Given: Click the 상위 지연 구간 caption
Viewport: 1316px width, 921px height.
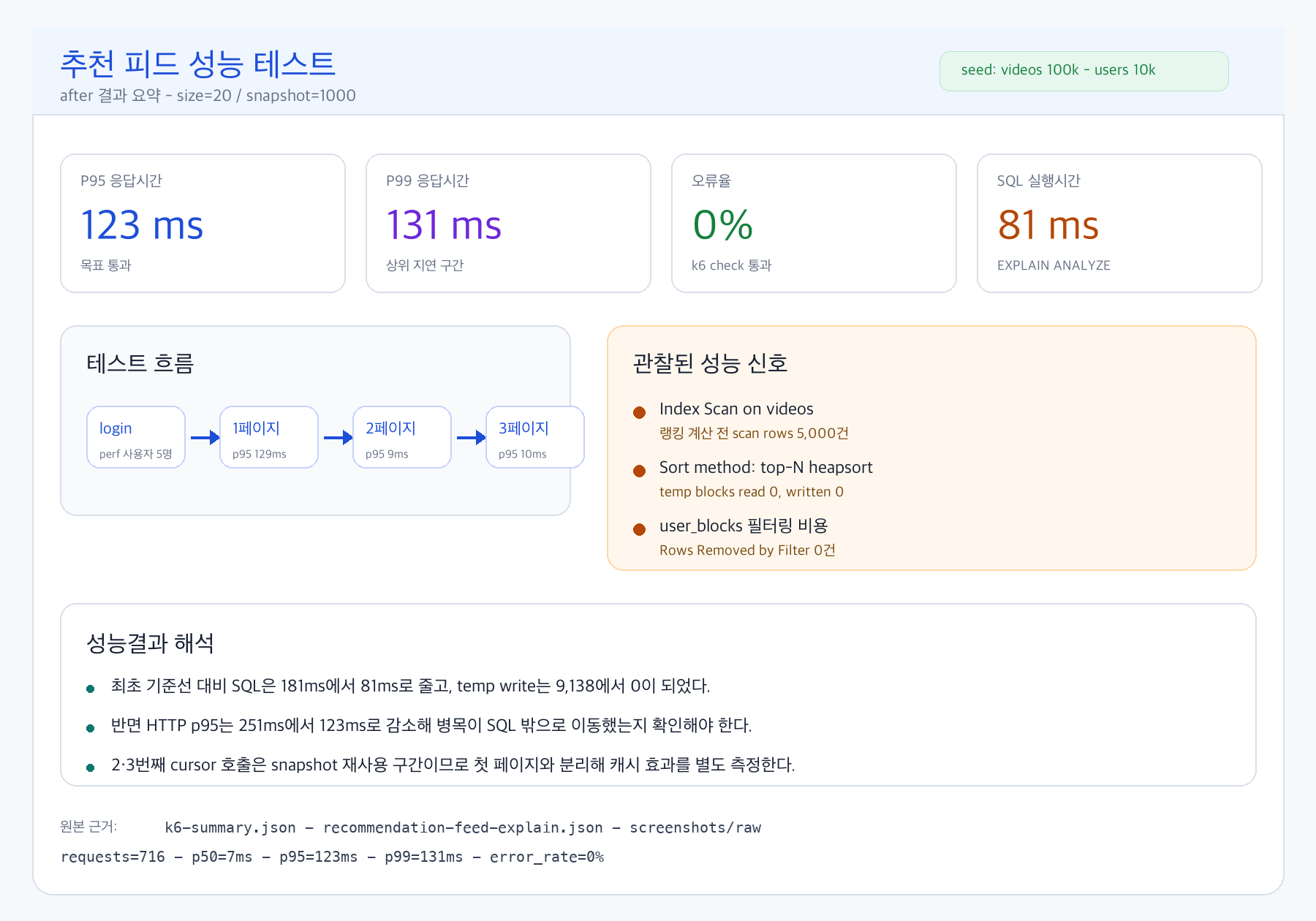Looking at the screenshot, I should [425, 265].
